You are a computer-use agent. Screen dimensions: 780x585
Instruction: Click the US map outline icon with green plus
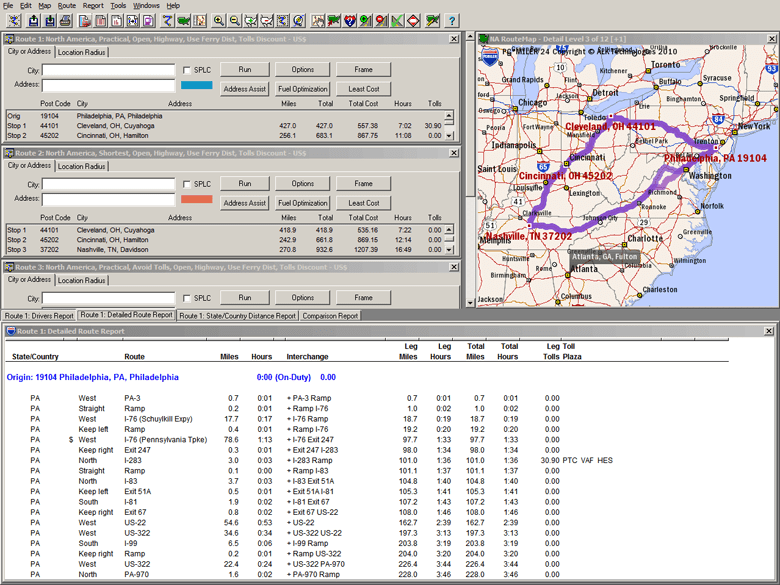(x=251, y=20)
